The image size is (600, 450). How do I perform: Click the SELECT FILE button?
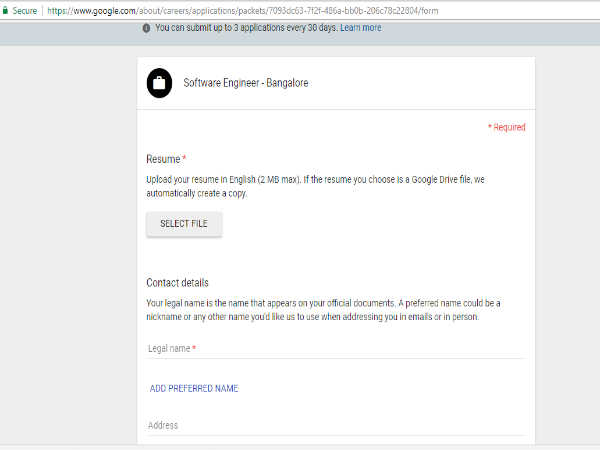coord(184,224)
